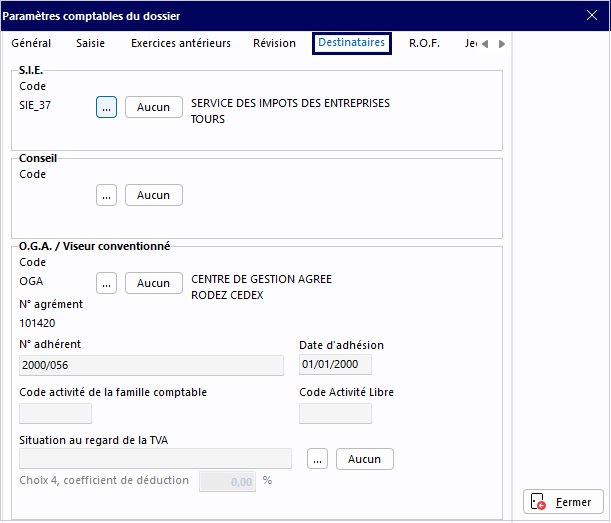Viewport: 611px width, 523px height.
Task: Click Aucun next to OGA code
Action: (154, 283)
